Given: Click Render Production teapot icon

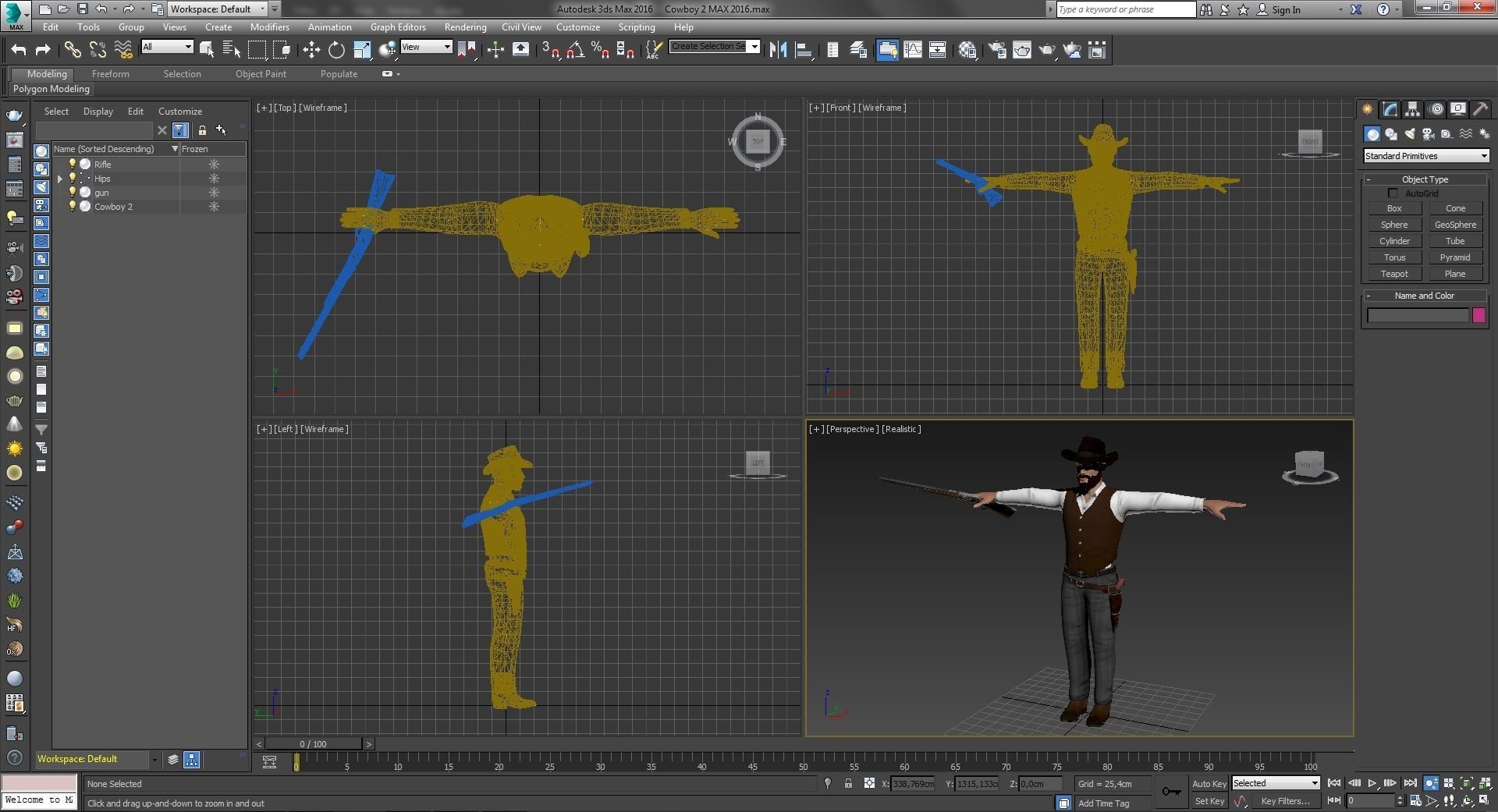Looking at the screenshot, I should click(x=1047, y=50).
